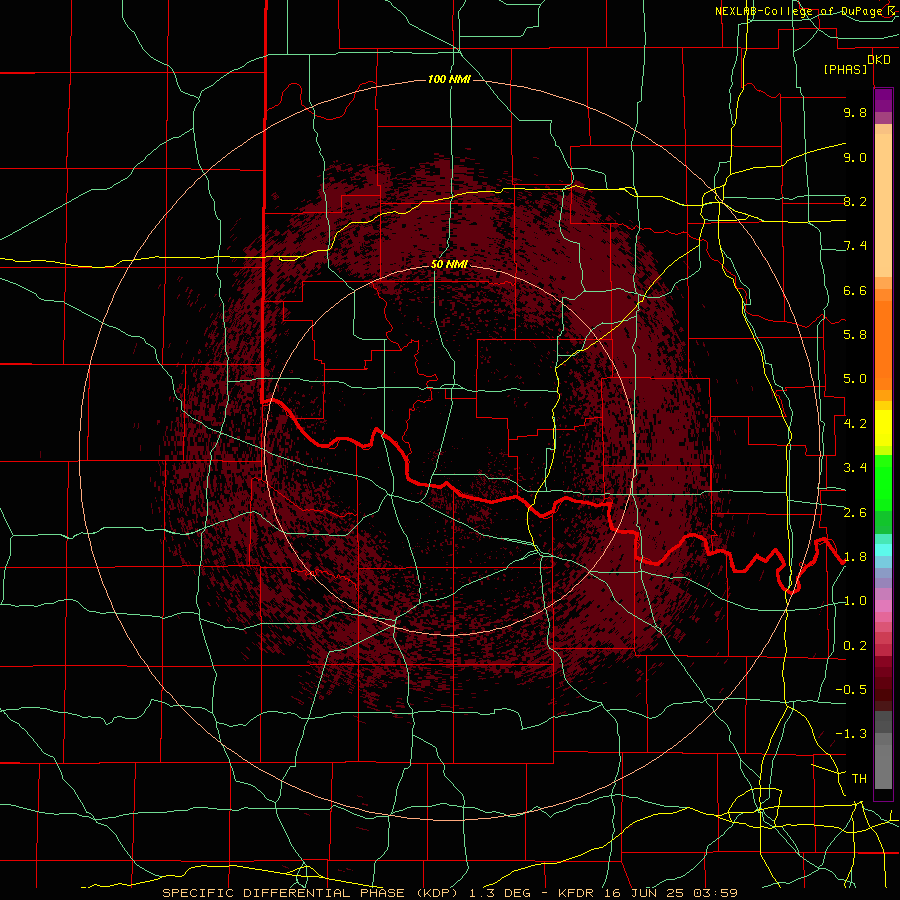900x900 pixels.
Task: Click the 03:59 timestamp
Action: 717,893
